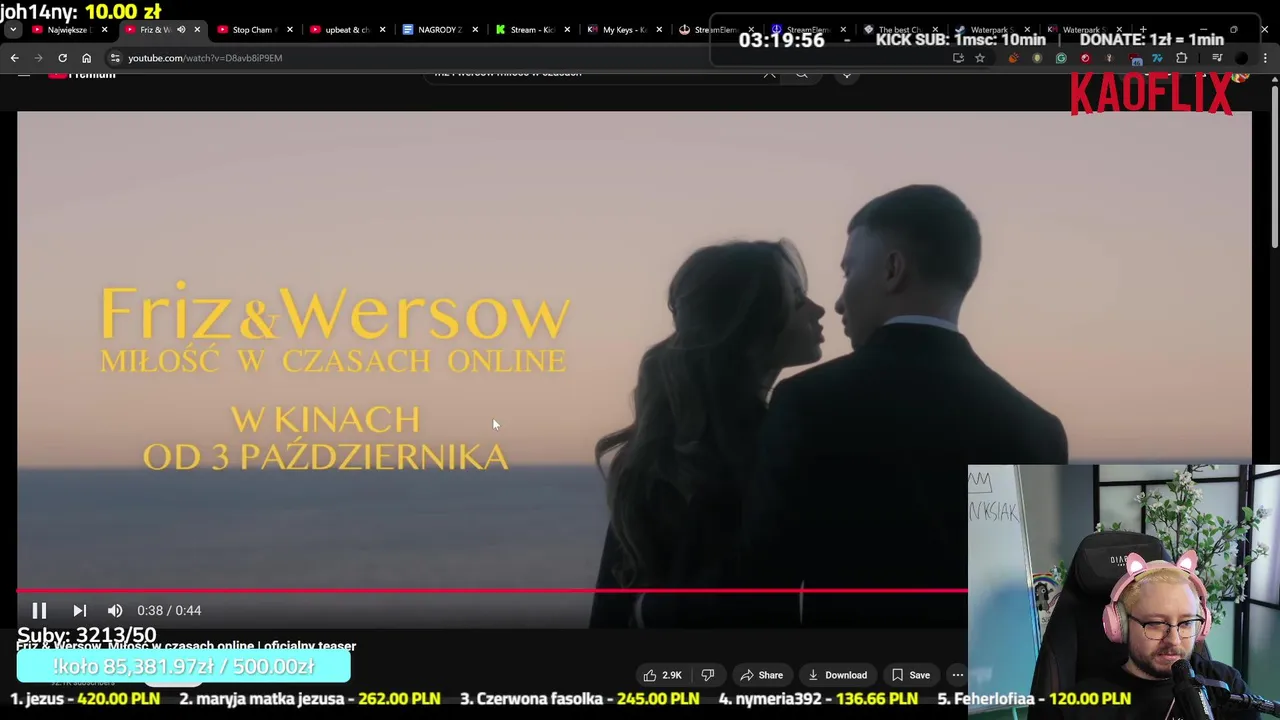
Task: Go back in browser history
Action: click(14, 58)
